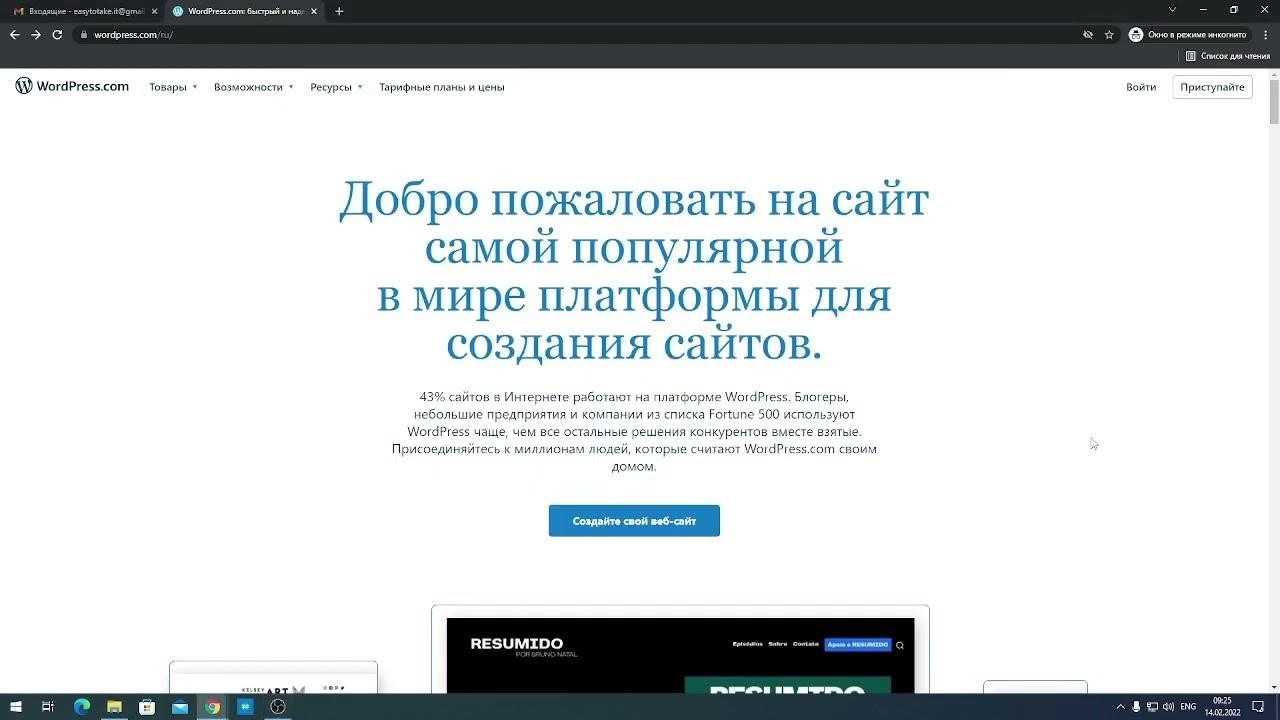This screenshot has height=720, width=1280.
Task: Switch to the Gmail Входящие tab
Action: [x=80, y=11]
